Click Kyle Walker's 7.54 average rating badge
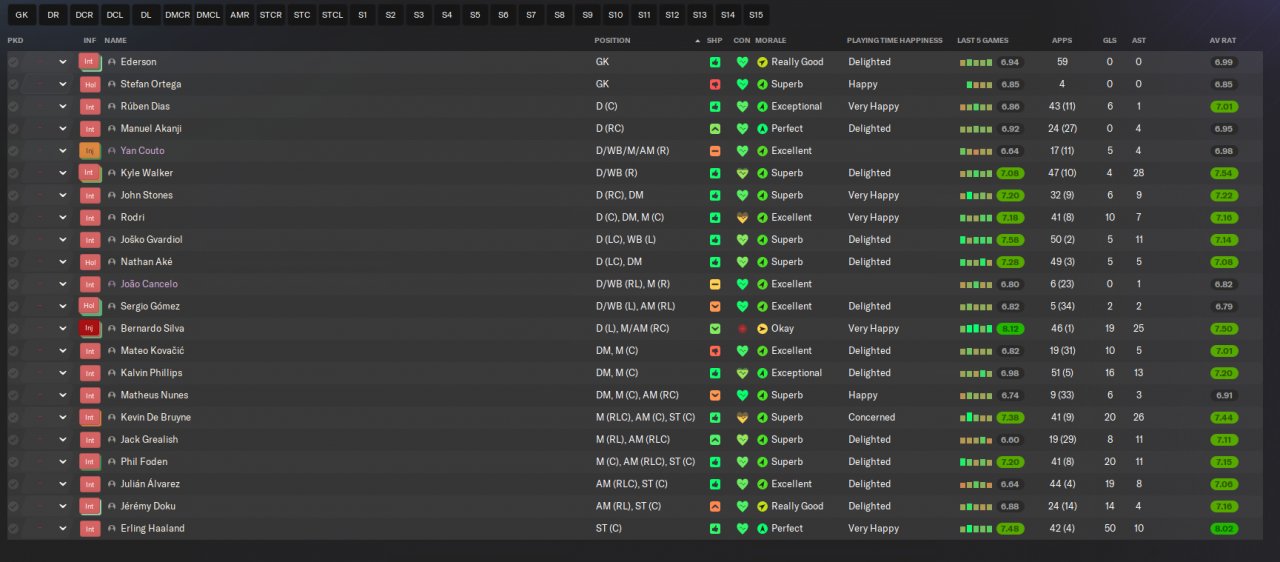 [x=1224, y=173]
